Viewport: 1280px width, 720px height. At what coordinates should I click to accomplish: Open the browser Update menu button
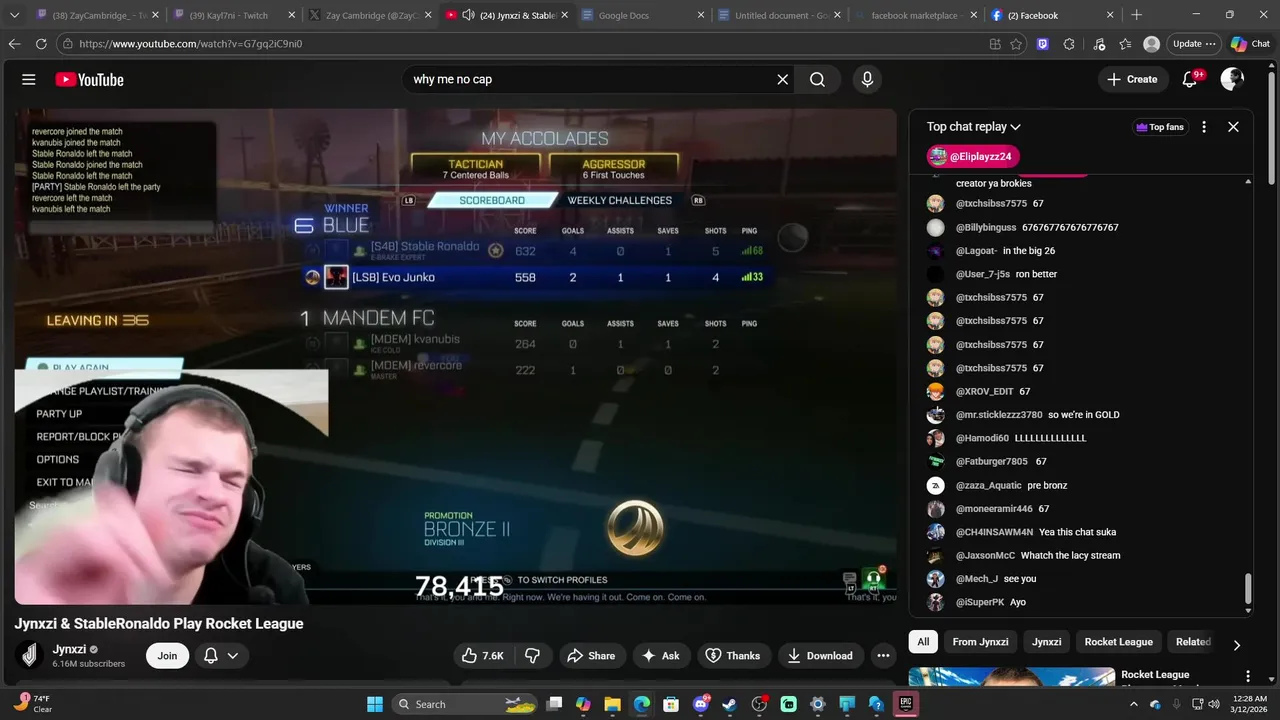(x=1194, y=44)
